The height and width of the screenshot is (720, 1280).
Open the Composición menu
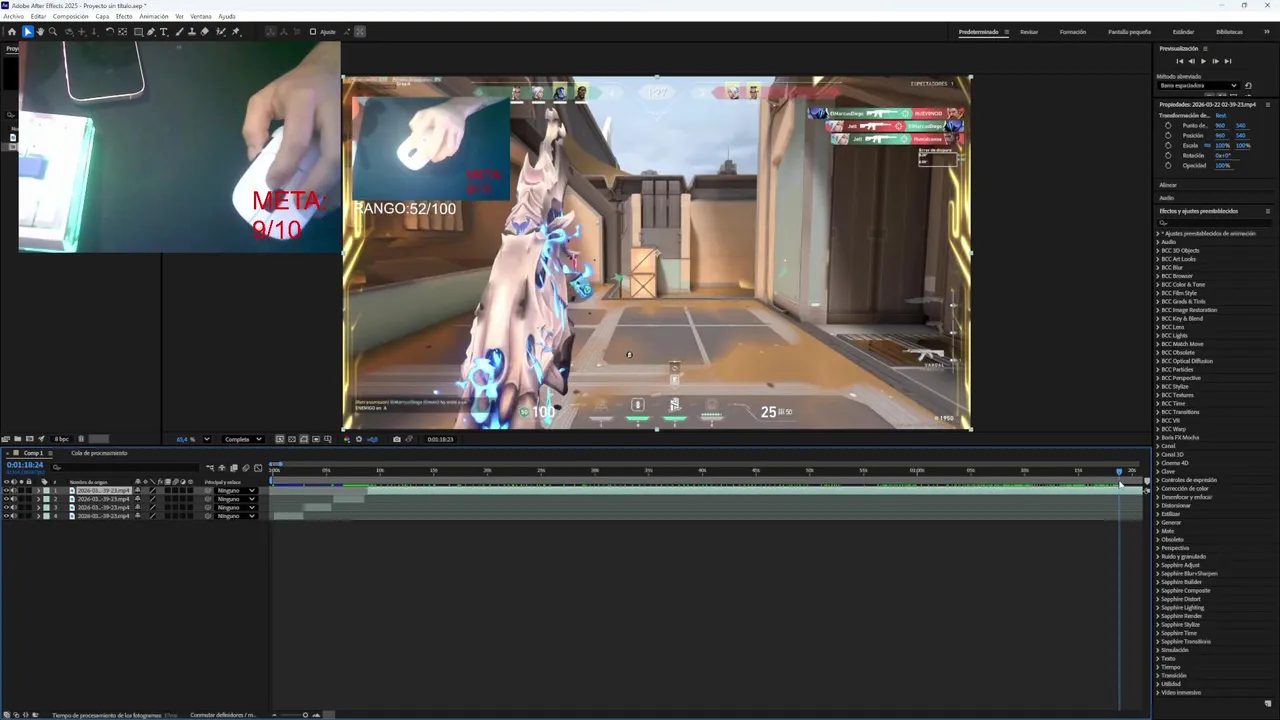tap(70, 16)
